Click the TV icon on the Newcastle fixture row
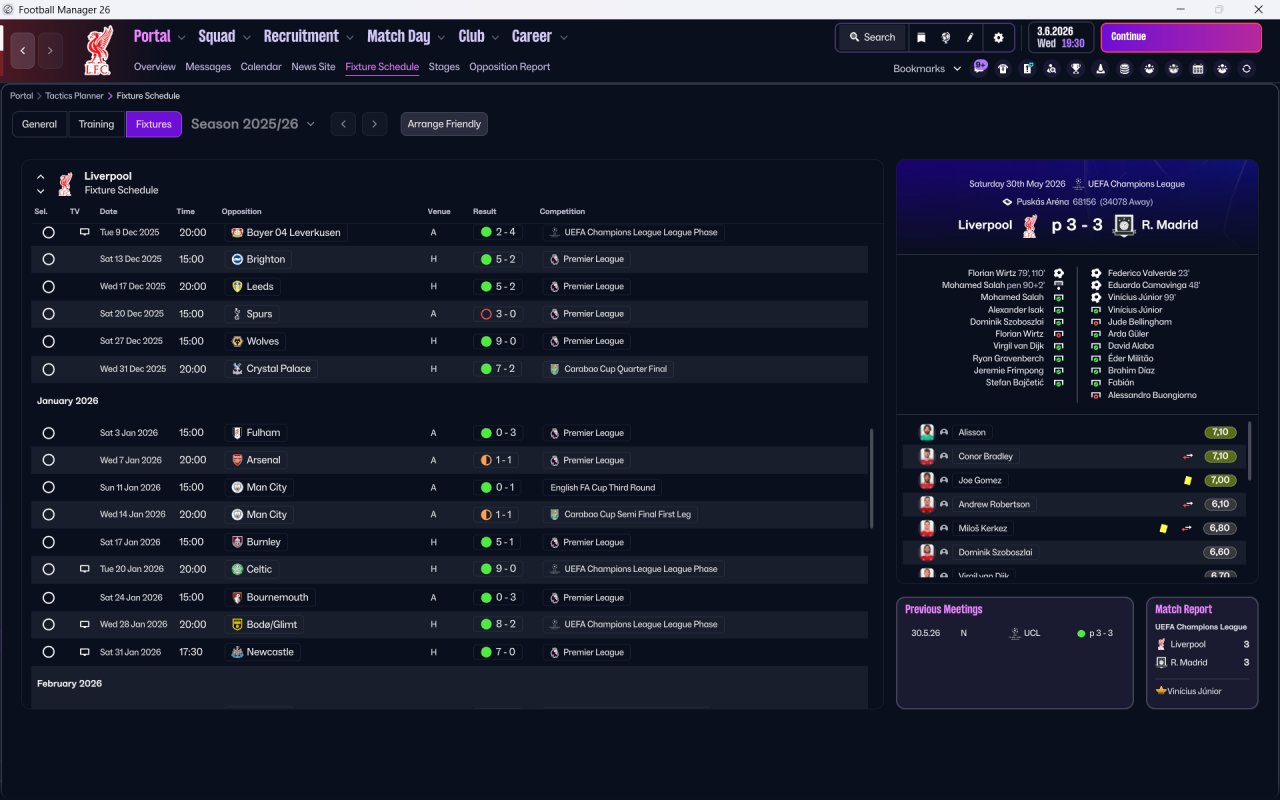The height and width of the screenshot is (800, 1280). point(85,652)
